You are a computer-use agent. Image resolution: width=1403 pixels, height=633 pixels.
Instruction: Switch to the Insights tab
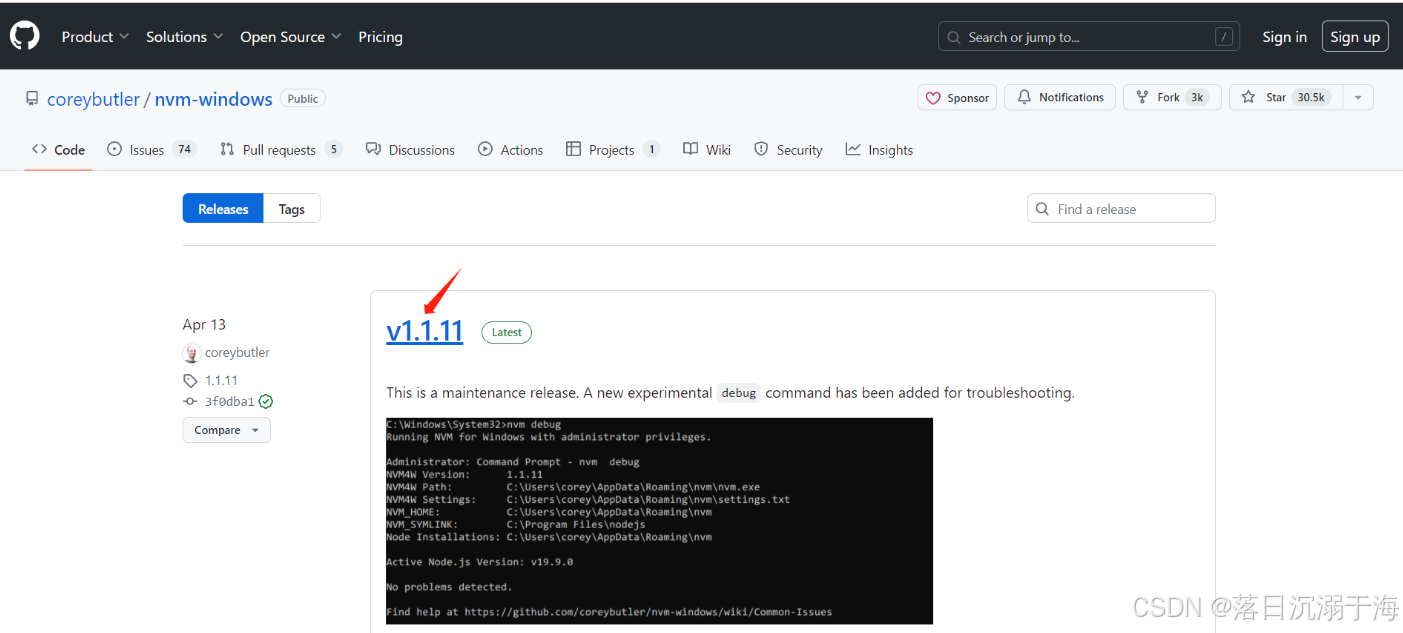point(879,150)
